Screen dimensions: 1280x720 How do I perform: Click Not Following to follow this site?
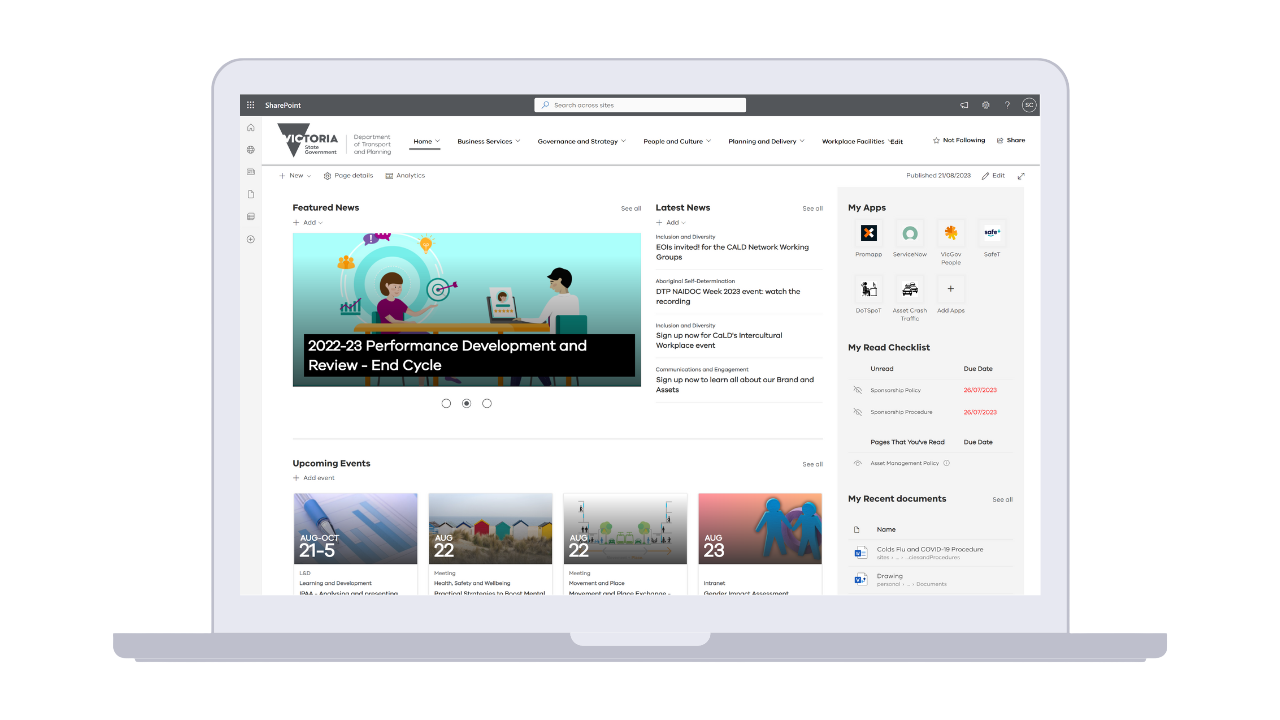click(x=958, y=140)
